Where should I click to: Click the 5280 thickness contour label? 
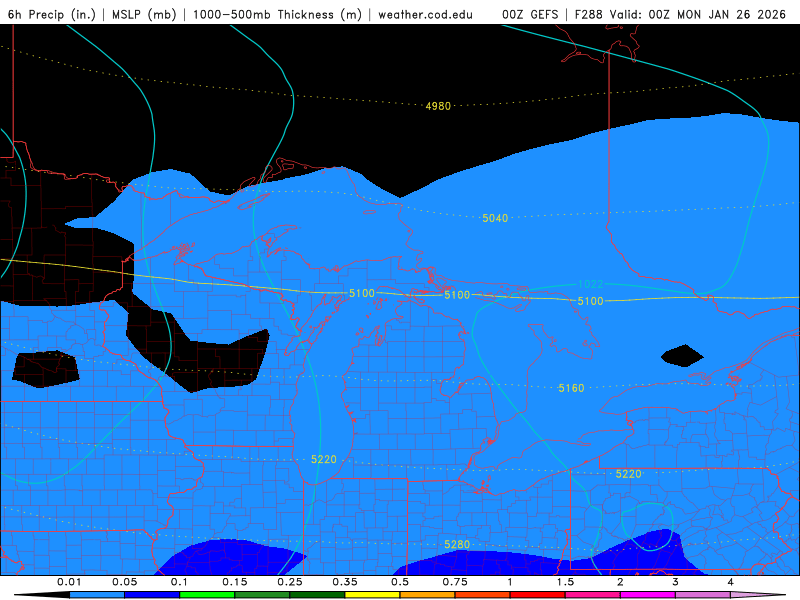point(457,544)
